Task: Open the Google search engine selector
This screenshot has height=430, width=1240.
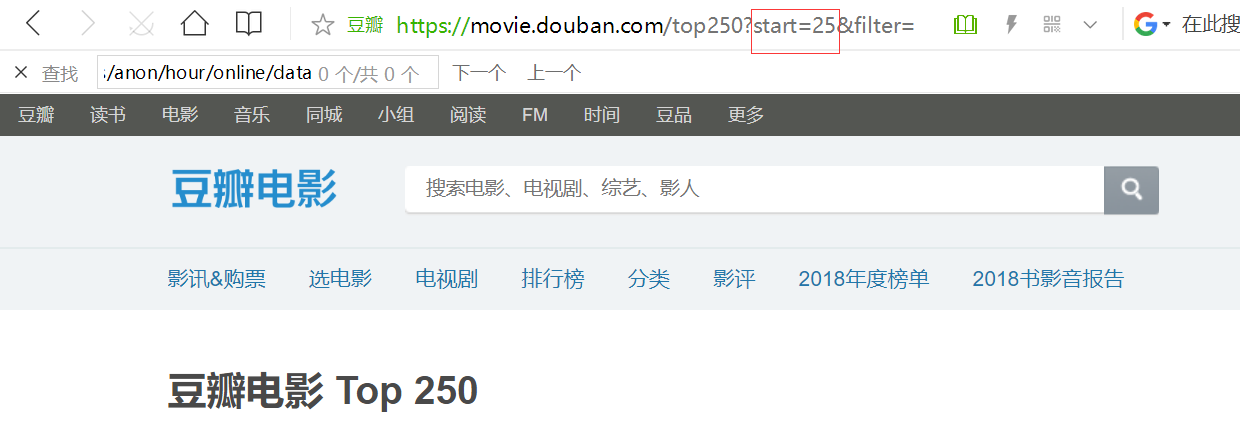Action: [1152, 25]
